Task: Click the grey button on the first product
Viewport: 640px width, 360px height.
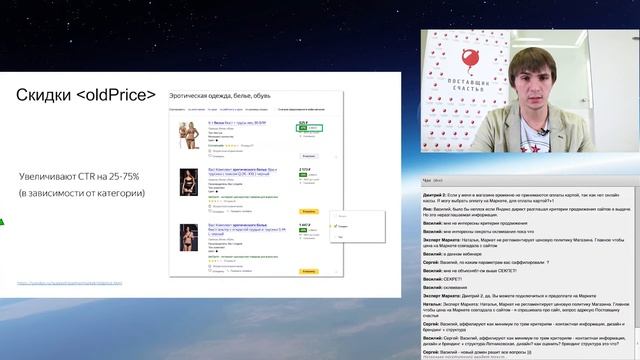Action: tap(309, 156)
